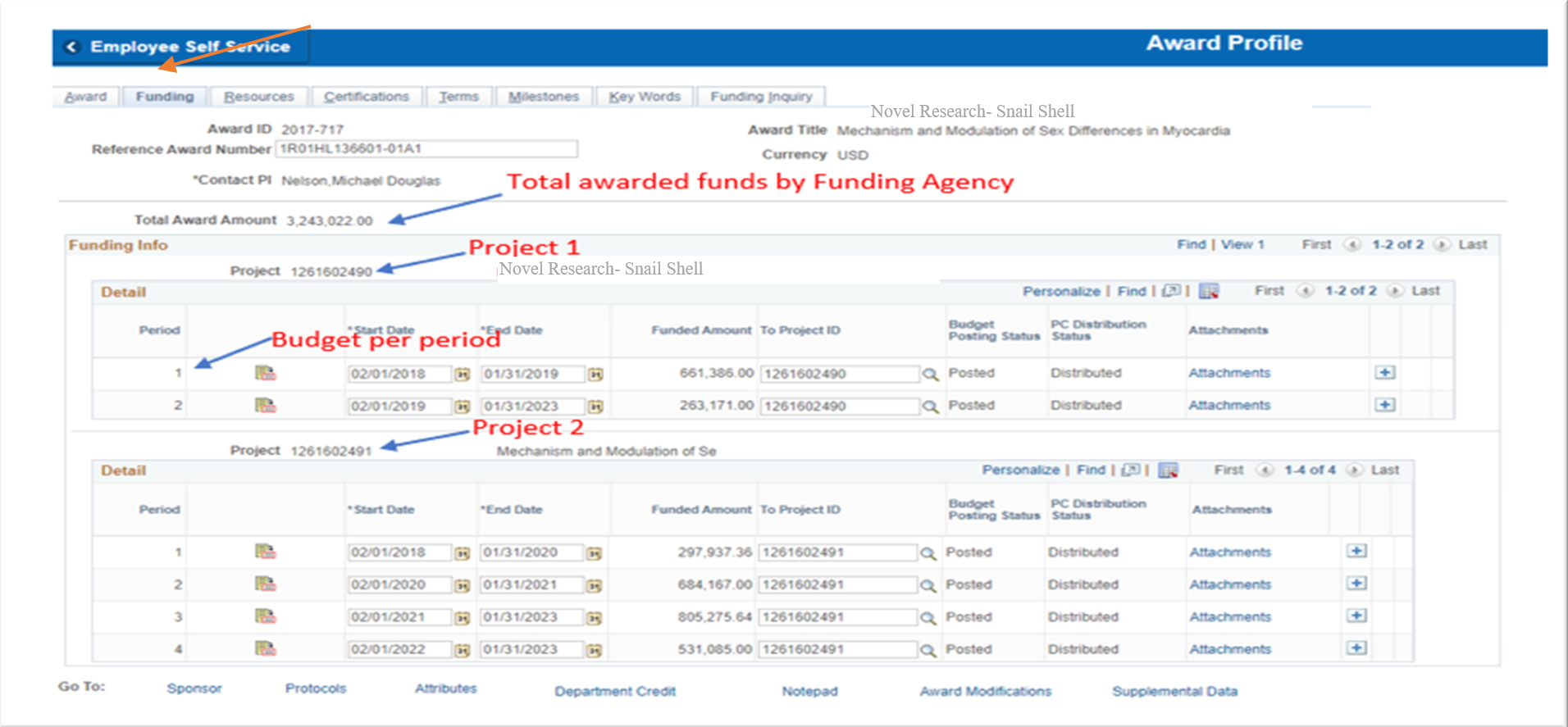1568x727 pixels.
Task: Go back via Employee Self Service arrow
Action: pyautogui.click(x=72, y=47)
